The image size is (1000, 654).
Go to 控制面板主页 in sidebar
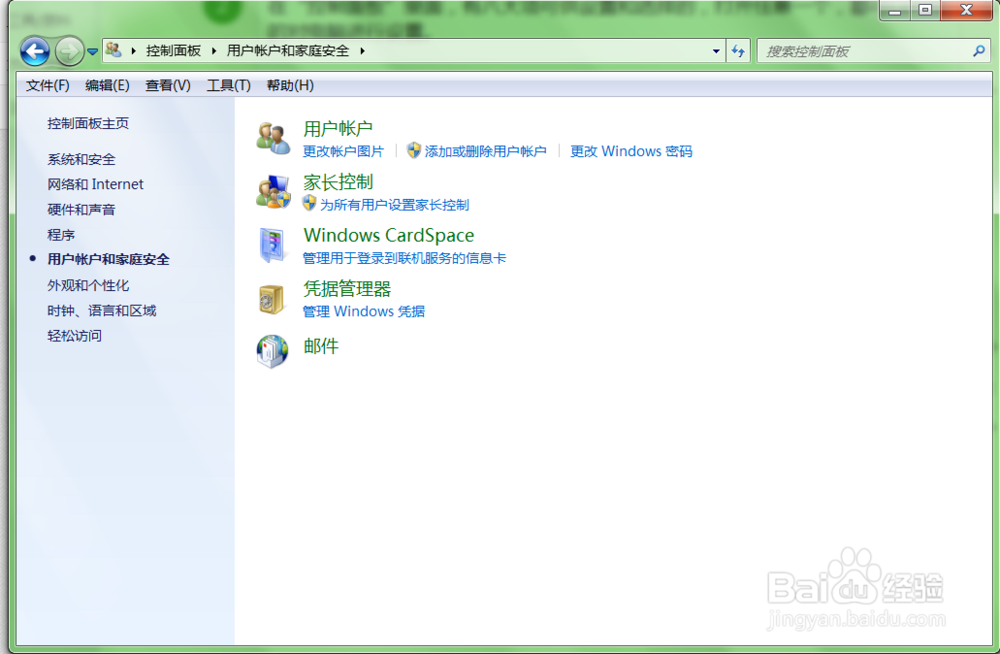[88, 123]
